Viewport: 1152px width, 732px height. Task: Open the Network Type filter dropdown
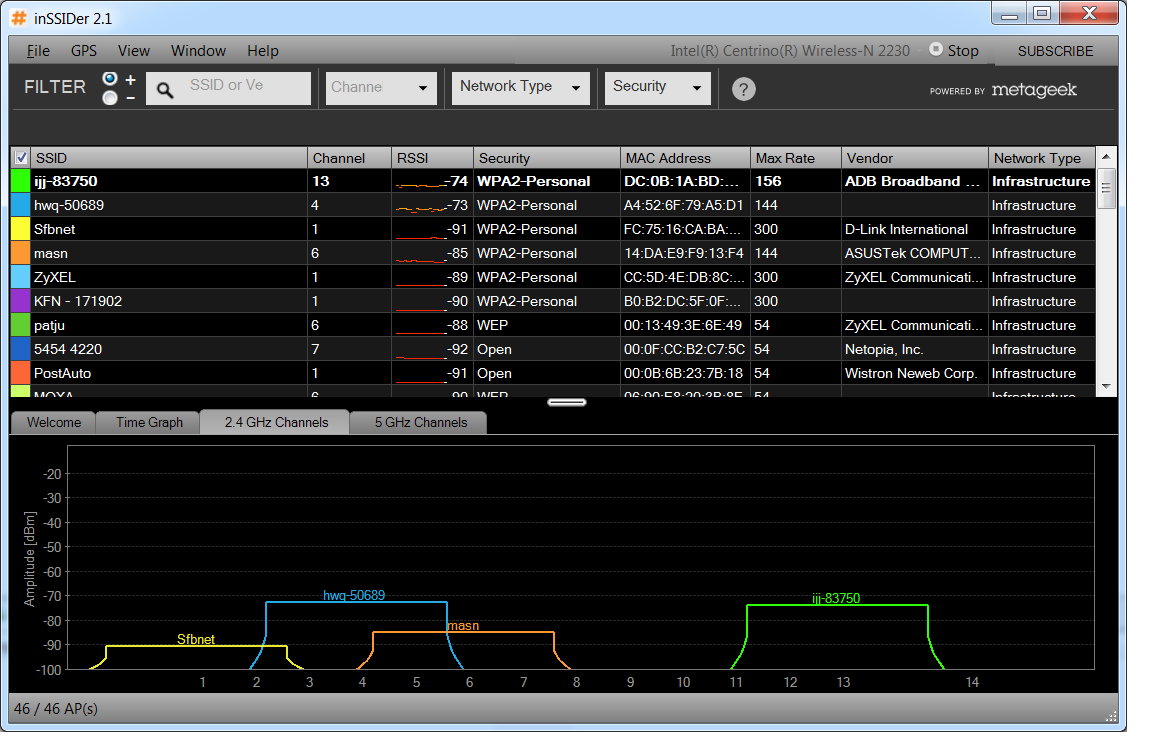pos(520,87)
